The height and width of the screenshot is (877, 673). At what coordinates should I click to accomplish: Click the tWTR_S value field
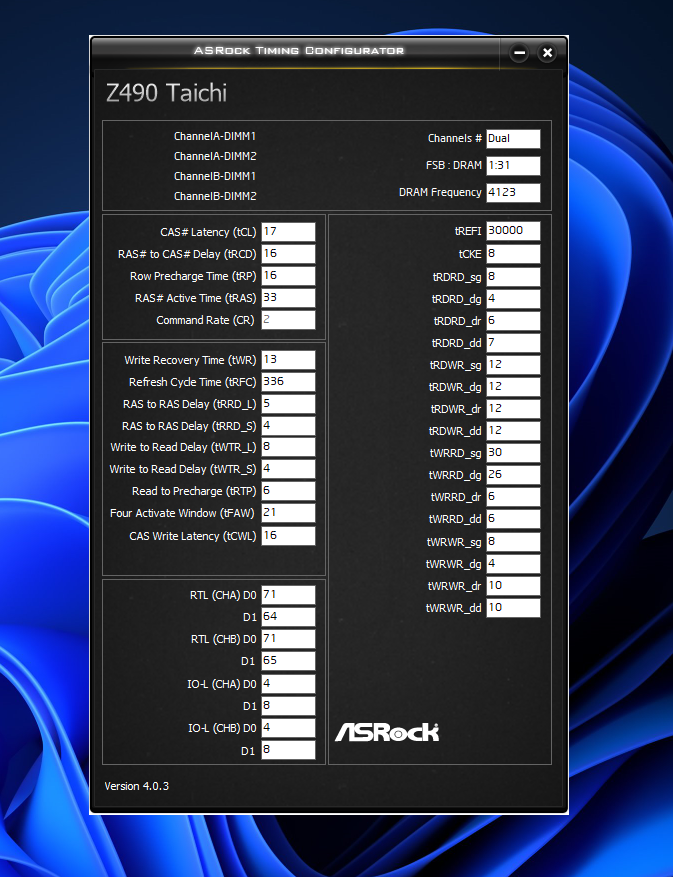coord(288,469)
